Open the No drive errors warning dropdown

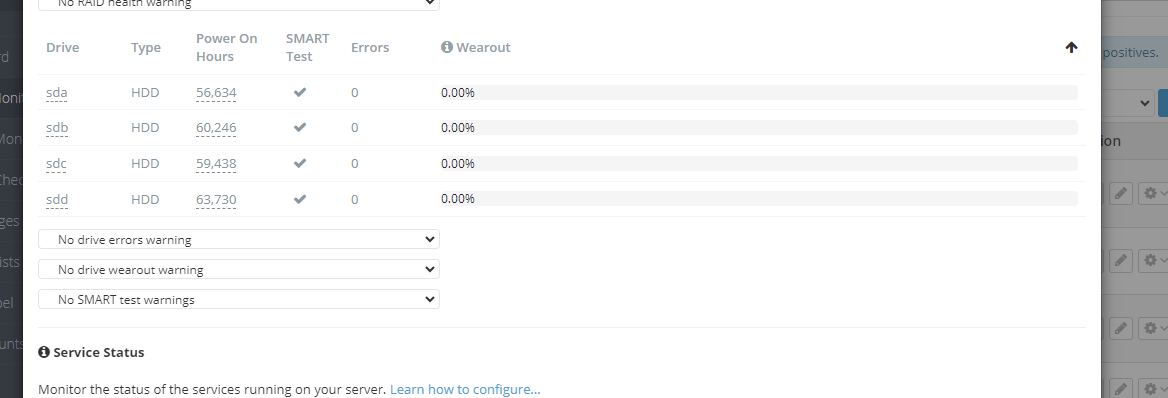click(x=238, y=239)
